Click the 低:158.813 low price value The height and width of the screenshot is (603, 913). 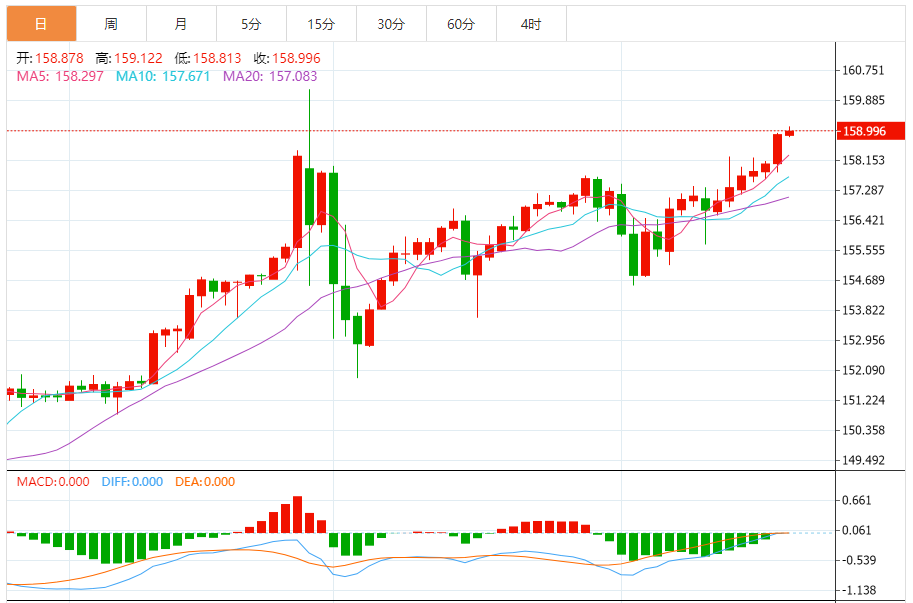click(208, 58)
